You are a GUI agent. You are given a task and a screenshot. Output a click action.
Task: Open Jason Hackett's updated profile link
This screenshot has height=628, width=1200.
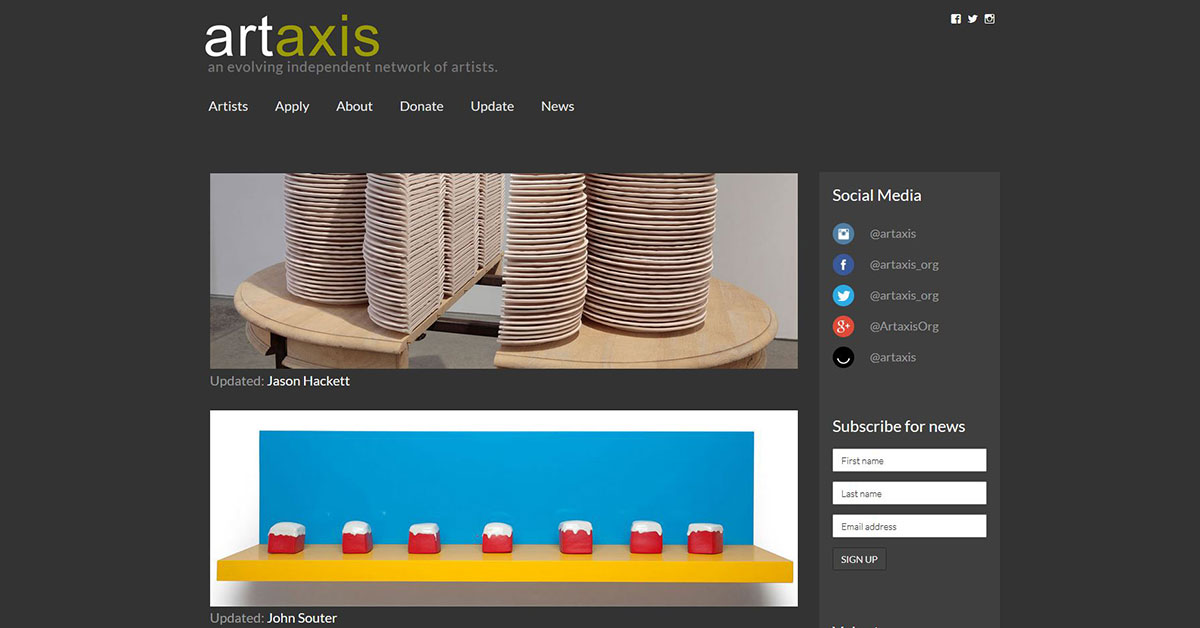coord(307,380)
